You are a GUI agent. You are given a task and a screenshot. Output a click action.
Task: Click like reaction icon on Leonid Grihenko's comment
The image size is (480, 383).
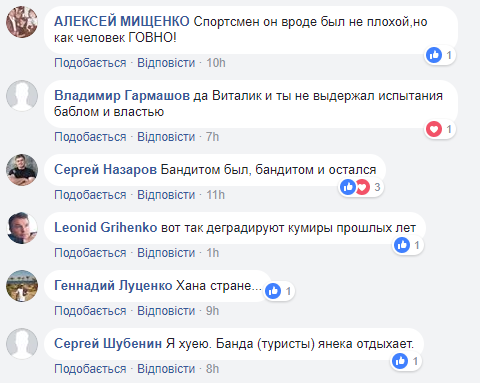click(x=402, y=245)
